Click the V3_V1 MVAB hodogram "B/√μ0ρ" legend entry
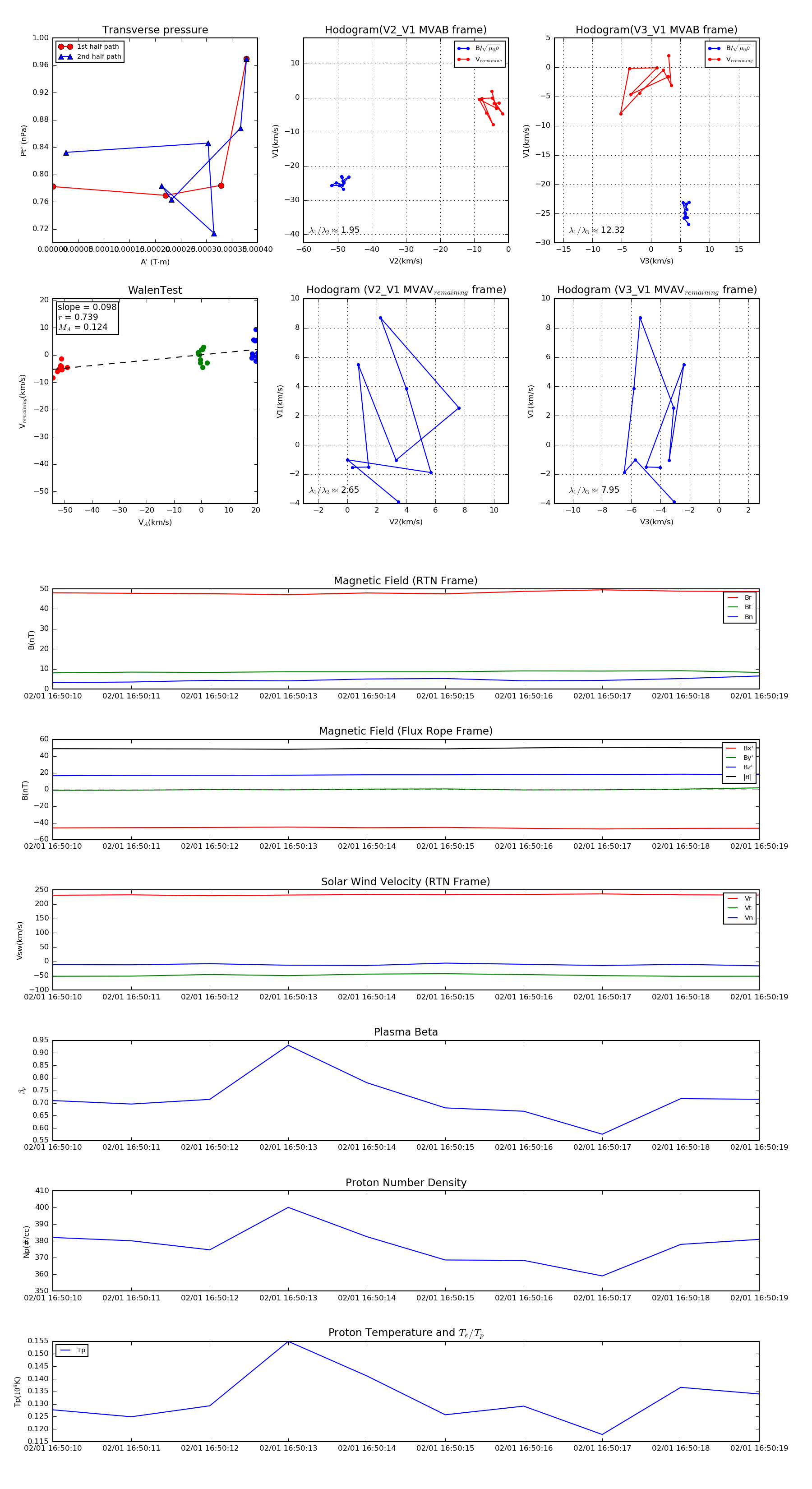812x1489 pixels. click(x=730, y=49)
